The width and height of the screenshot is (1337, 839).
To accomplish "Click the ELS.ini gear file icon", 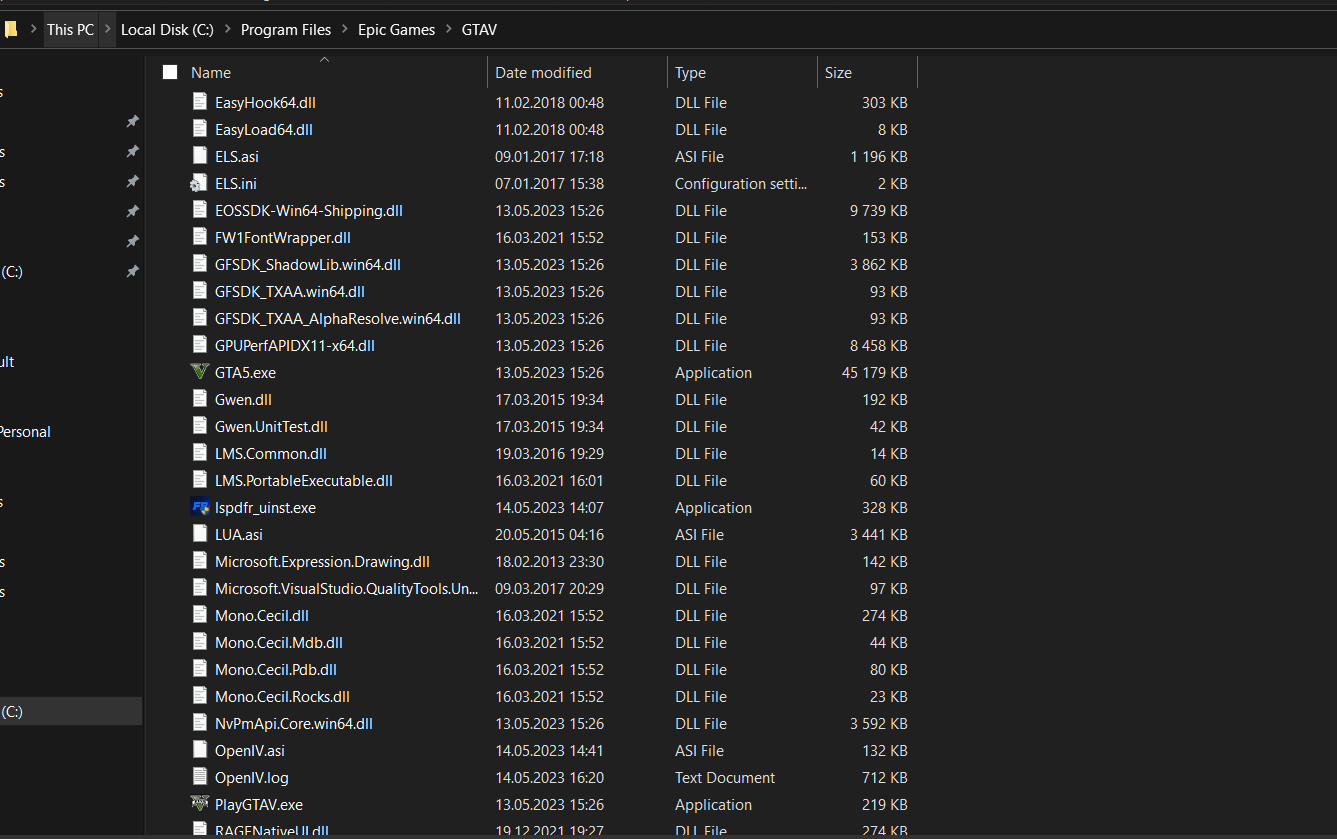I will pos(199,183).
